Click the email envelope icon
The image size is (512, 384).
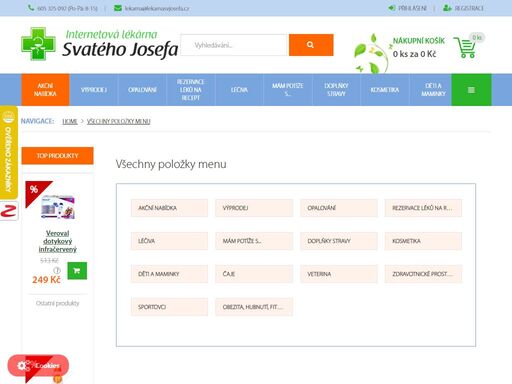[118, 8]
